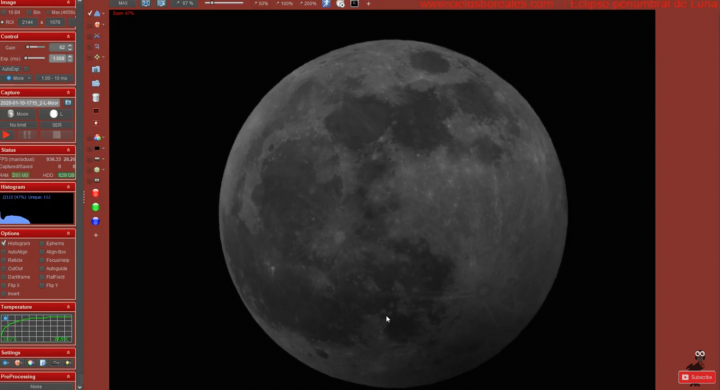This screenshot has height=390, width=720.
Task: Click the zoom slider in the top toolbar
Action: (224, 3)
